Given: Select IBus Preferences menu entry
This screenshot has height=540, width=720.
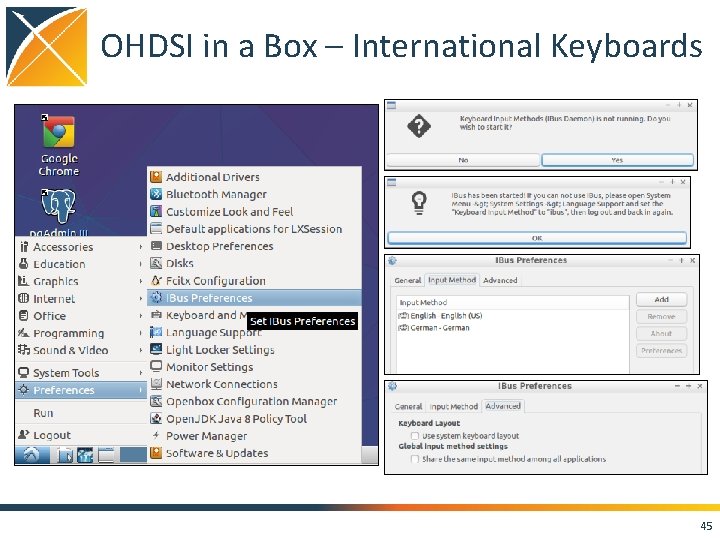Looking at the screenshot, I should click(254, 298).
